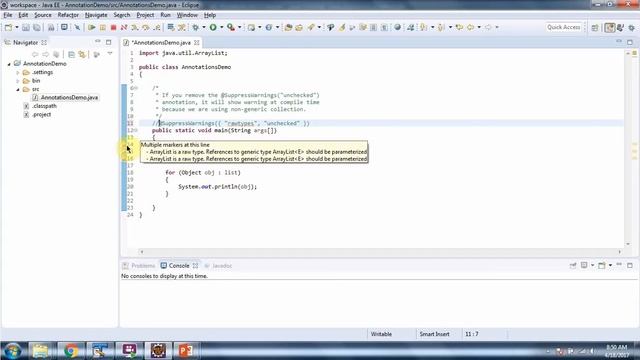Image resolution: width=640 pixels, height=360 pixels.
Task: Expand the bin folder
Action: point(18,81)
